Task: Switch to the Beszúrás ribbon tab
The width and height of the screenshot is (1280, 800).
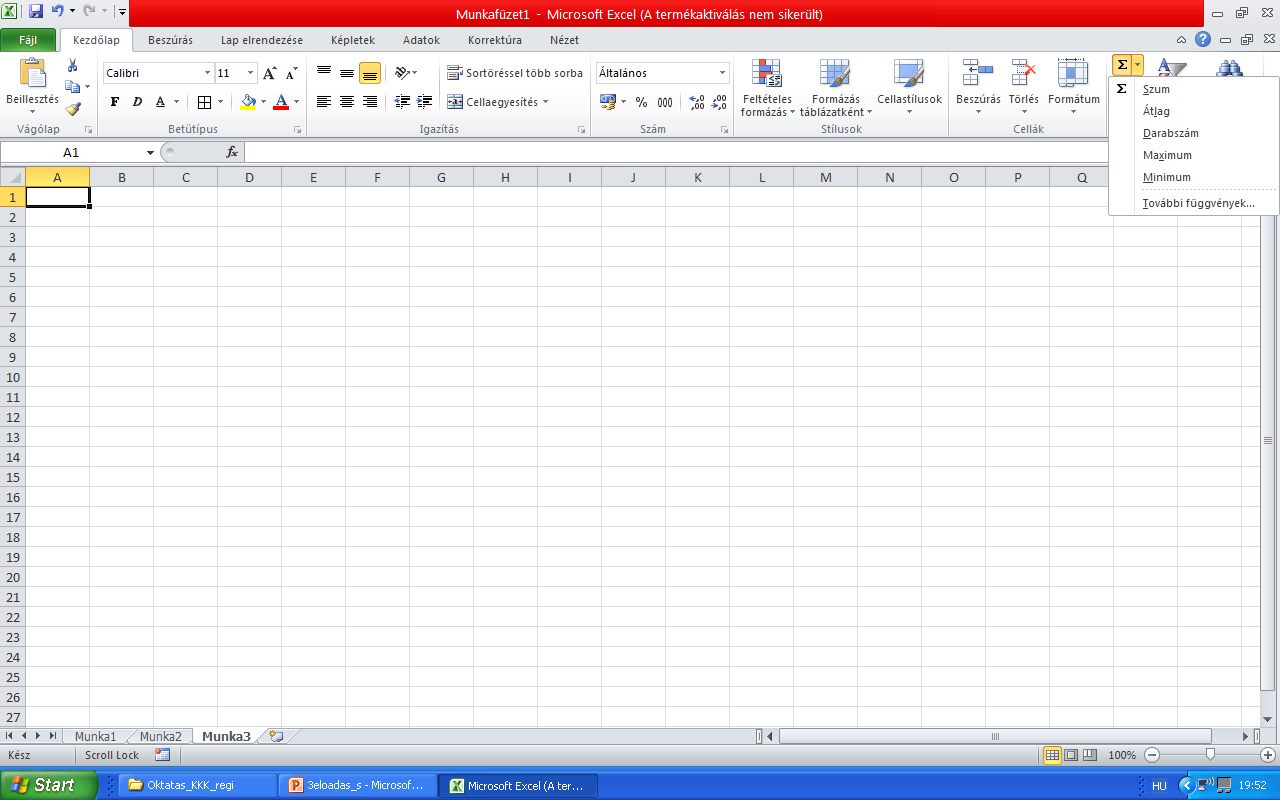Action: [170, 40]
